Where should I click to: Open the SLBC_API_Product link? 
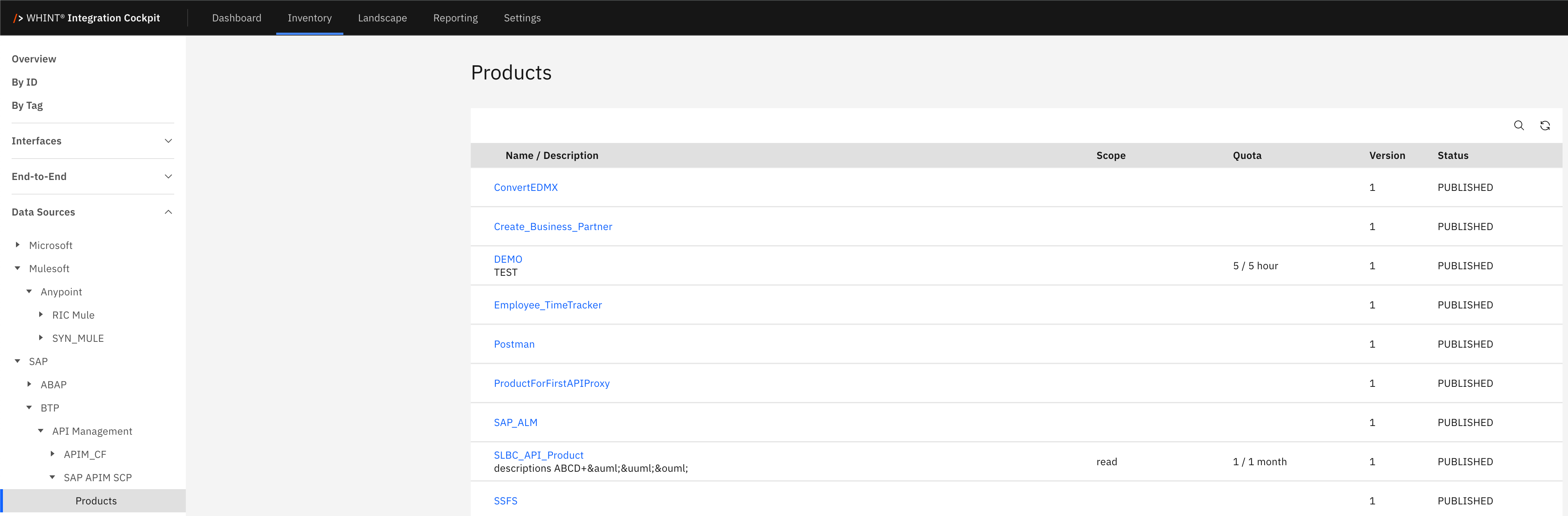538,455
